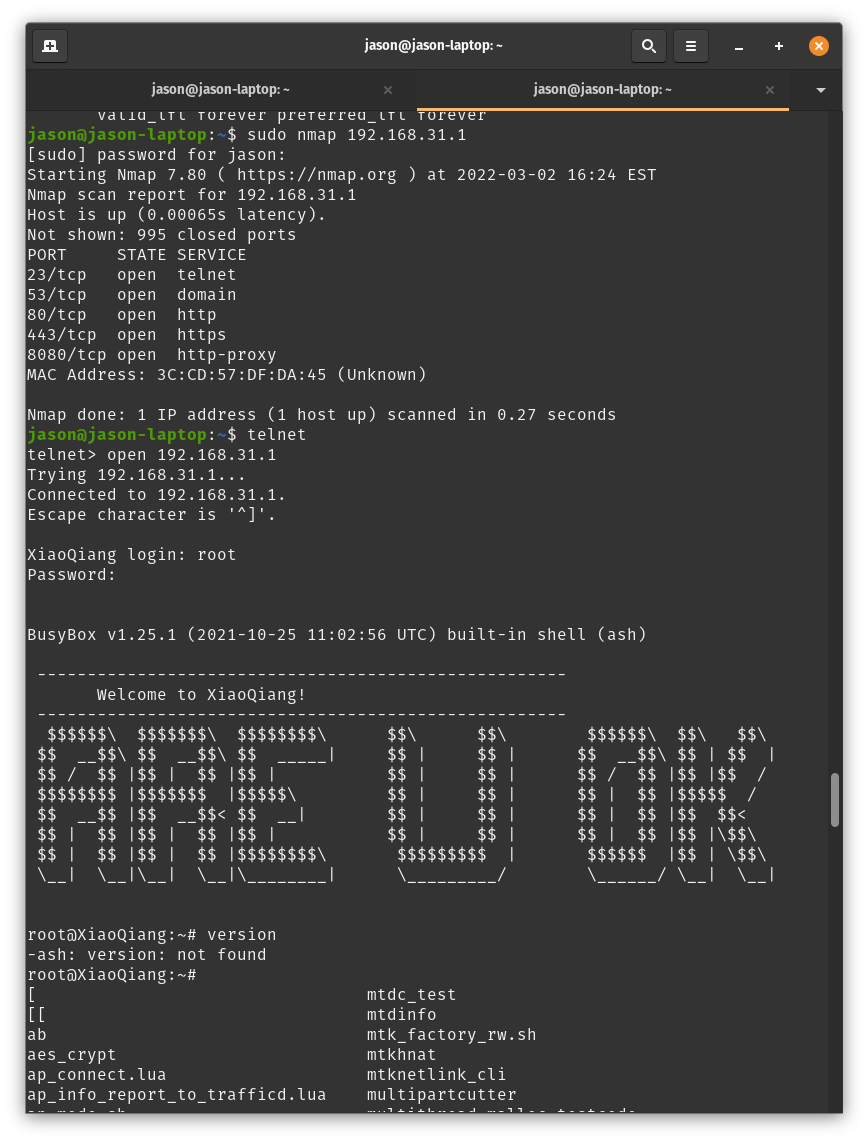Open the terminal search tool
The image size is (868, 1142).
648,46
